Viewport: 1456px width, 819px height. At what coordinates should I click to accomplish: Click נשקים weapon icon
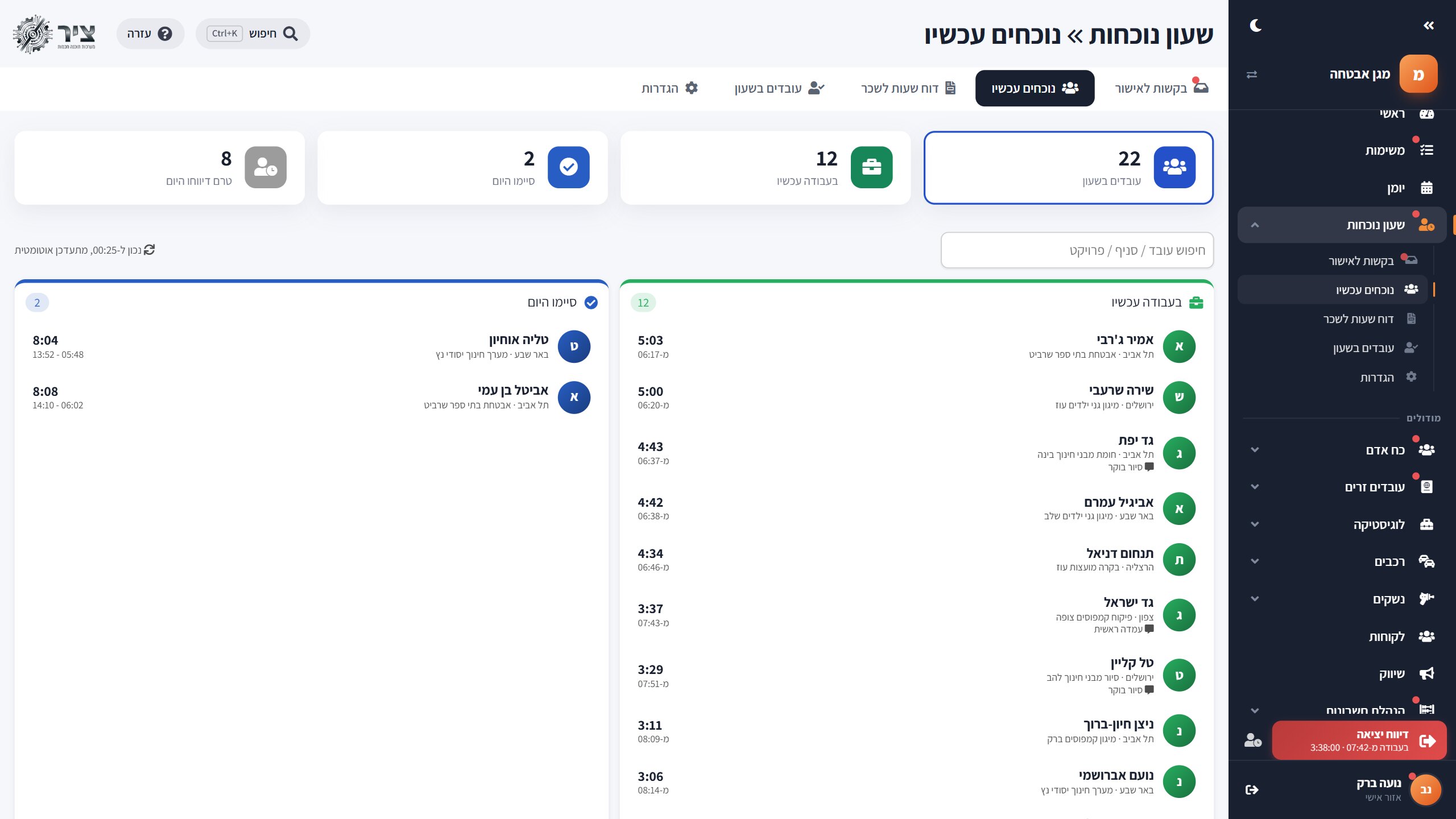(1426, 599)
